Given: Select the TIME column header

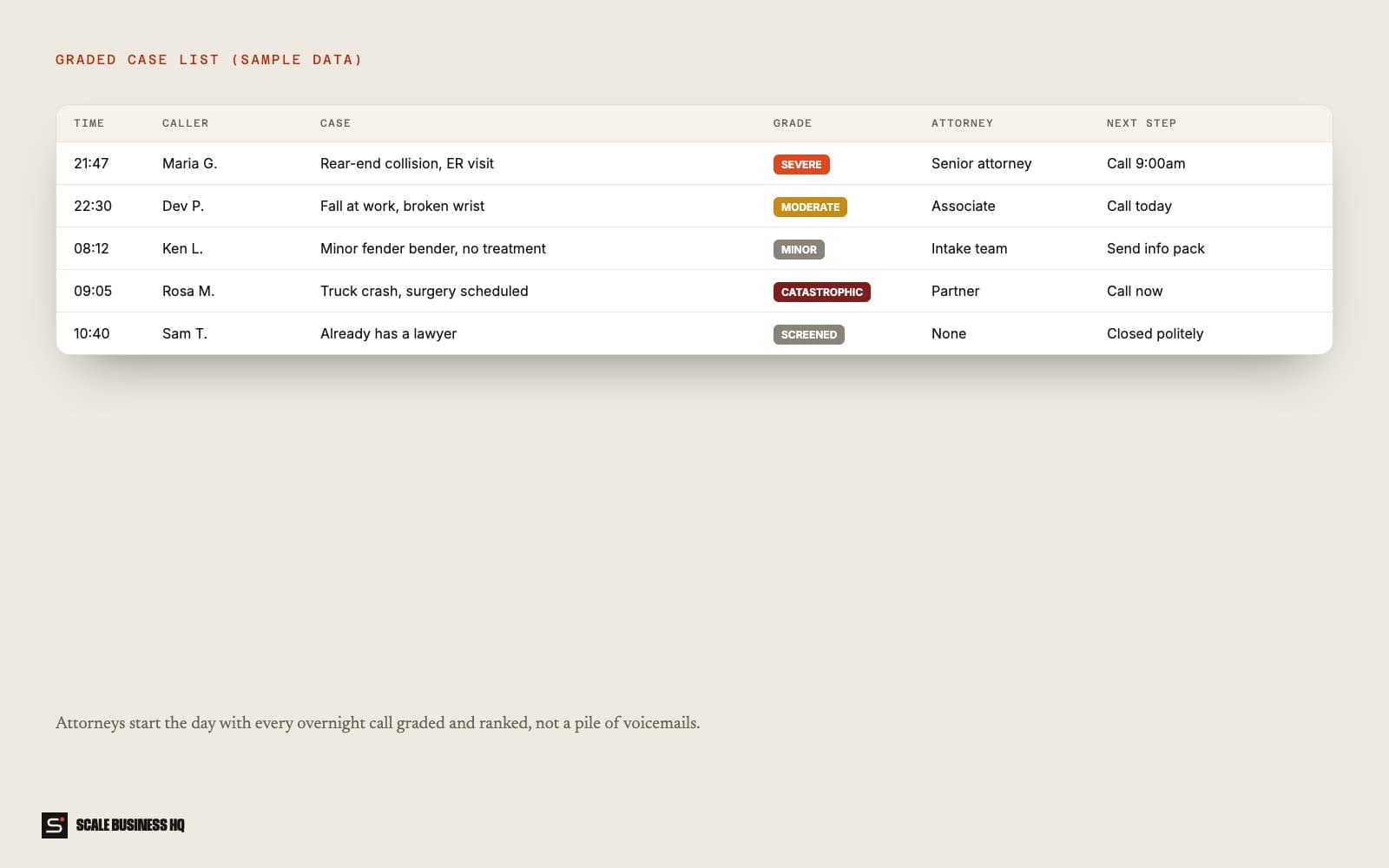Looking at the screenshot, I should click(x=89, y=123).
